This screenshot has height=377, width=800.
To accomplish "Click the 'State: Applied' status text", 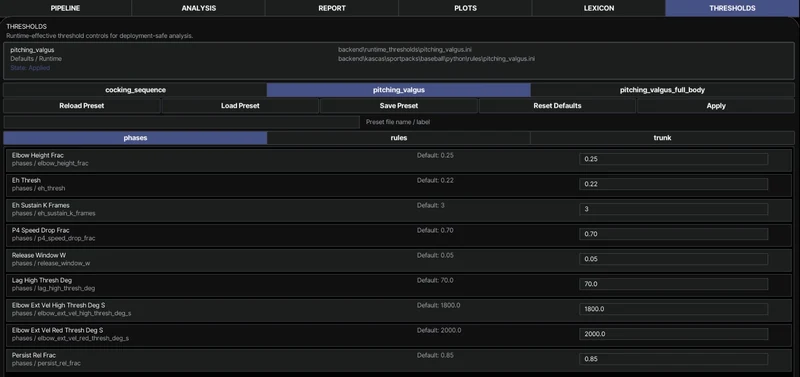I will [x=30, y=68].
